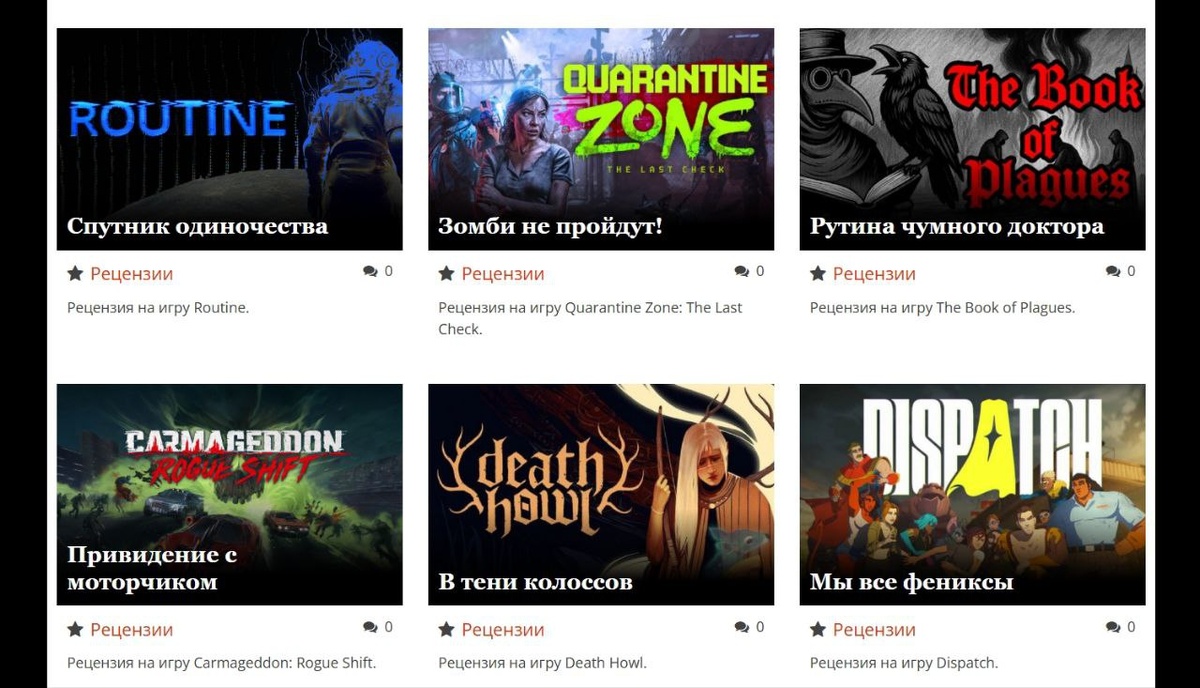Open the Dispatch cover image
The height and width of the screenshot is (688, 1200).
(x=973, y=494)
